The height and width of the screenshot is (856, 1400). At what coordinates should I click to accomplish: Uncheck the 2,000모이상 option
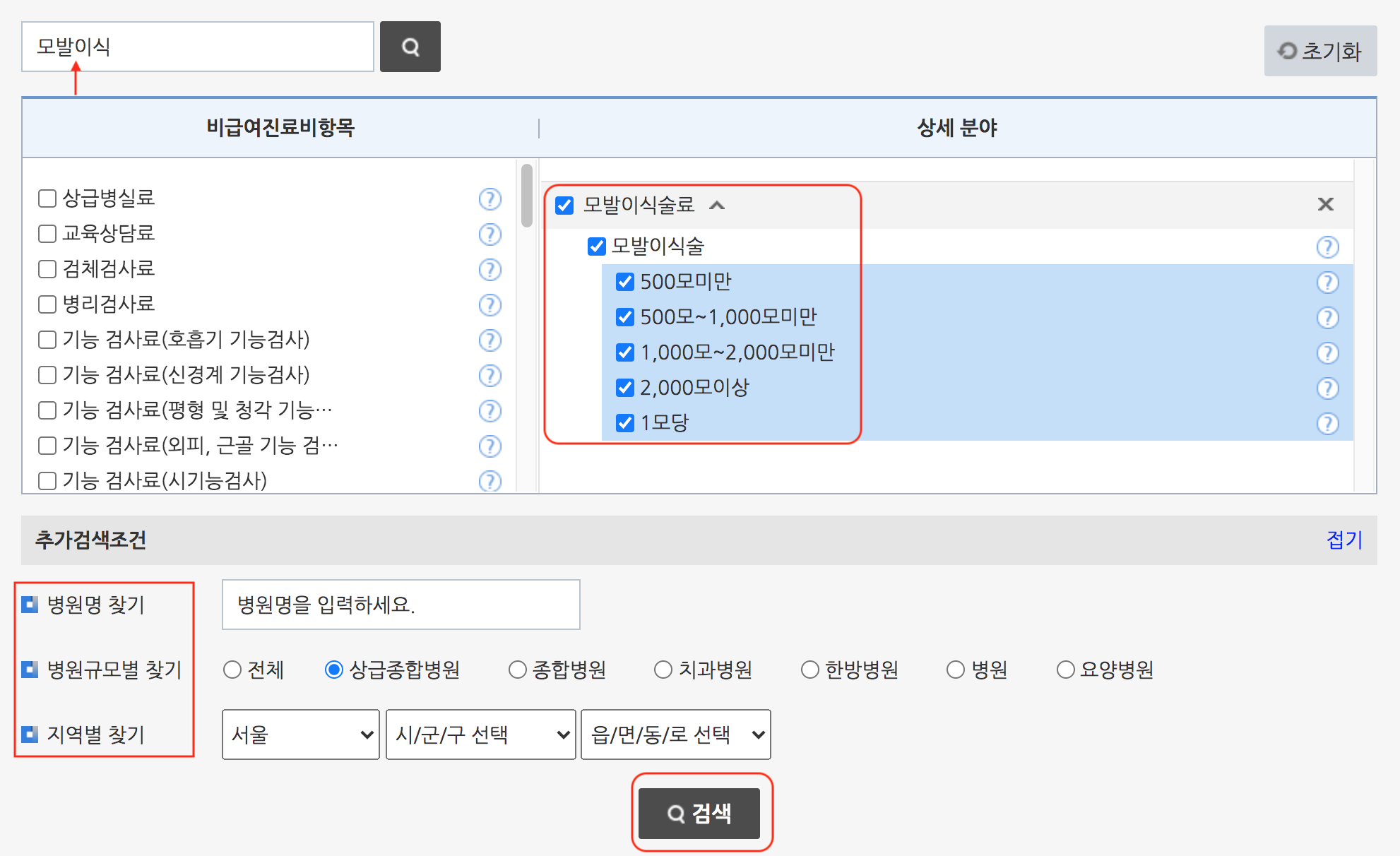624,388
